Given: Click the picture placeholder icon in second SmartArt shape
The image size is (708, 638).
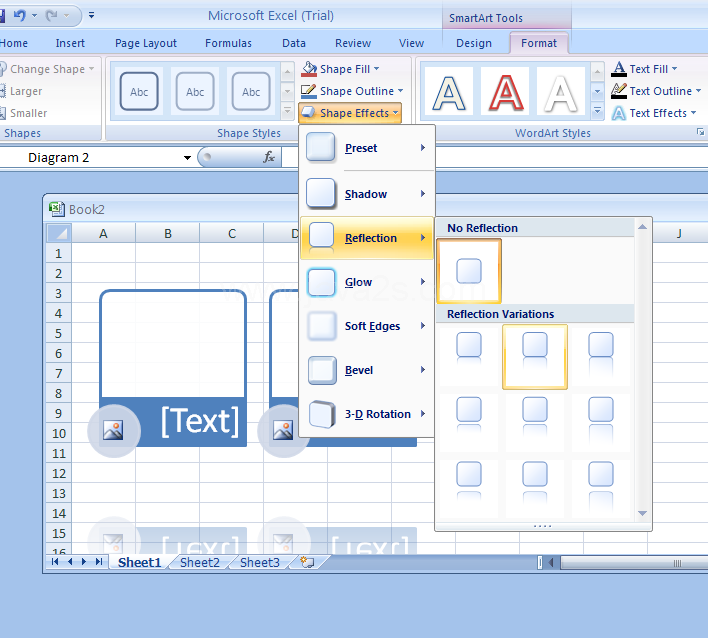Looking at the screenshot, I should [283, 430].
